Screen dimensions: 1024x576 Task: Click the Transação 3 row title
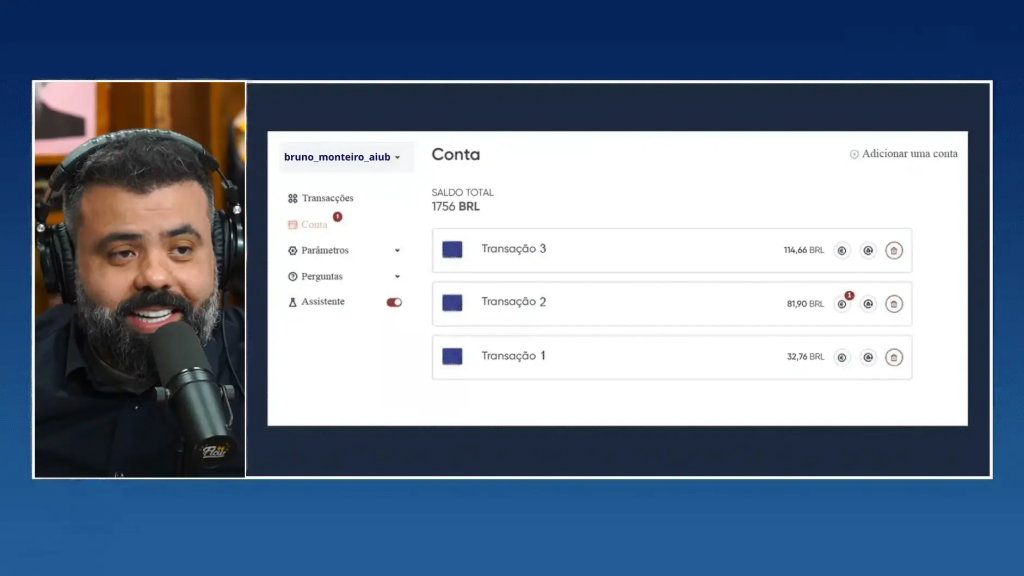coord(513,249)
